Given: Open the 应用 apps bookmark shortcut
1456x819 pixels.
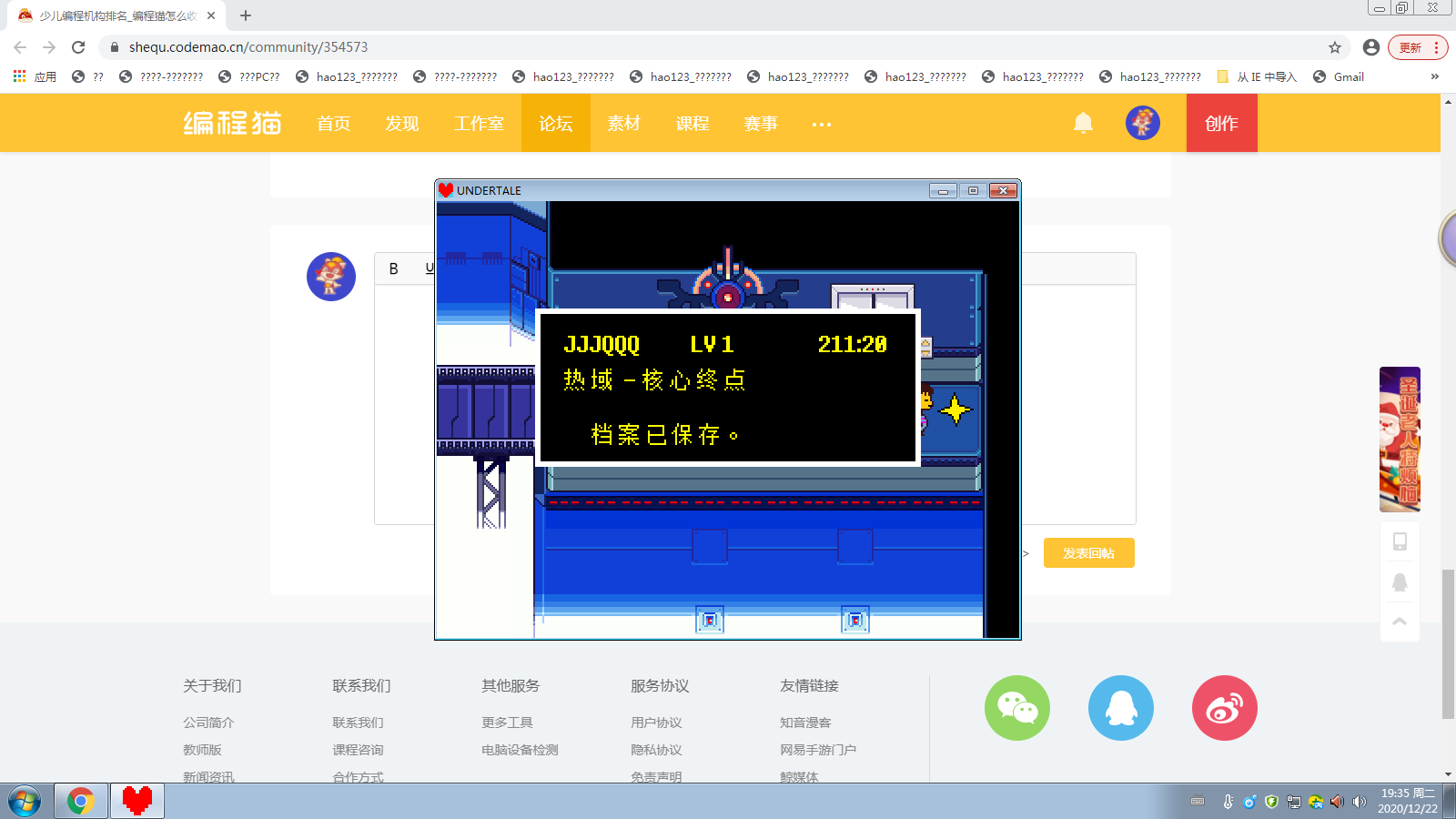Looking at the screenshot, I should pyautogui.click(x=35, y=76).
